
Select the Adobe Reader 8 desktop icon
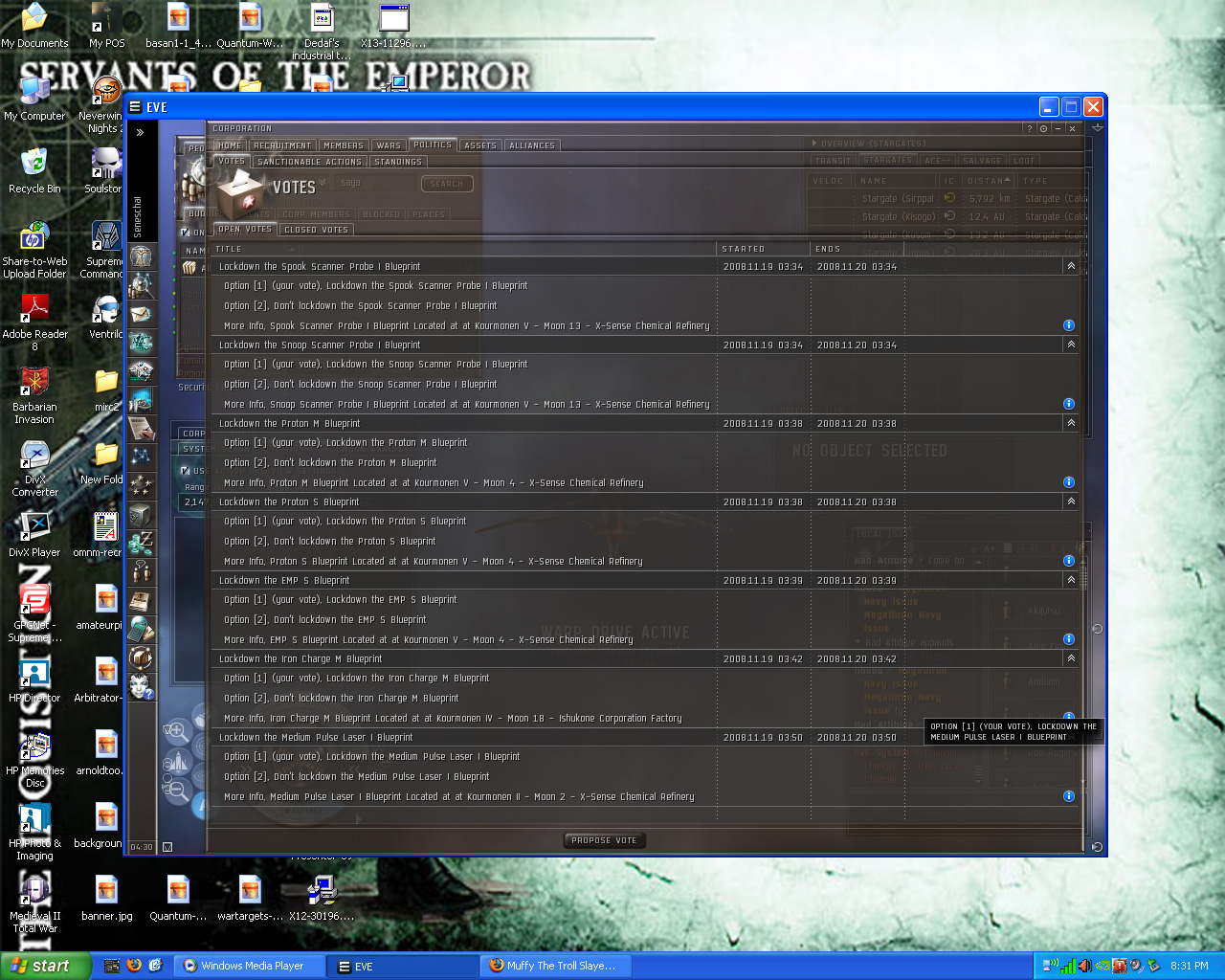click(35, 322)
